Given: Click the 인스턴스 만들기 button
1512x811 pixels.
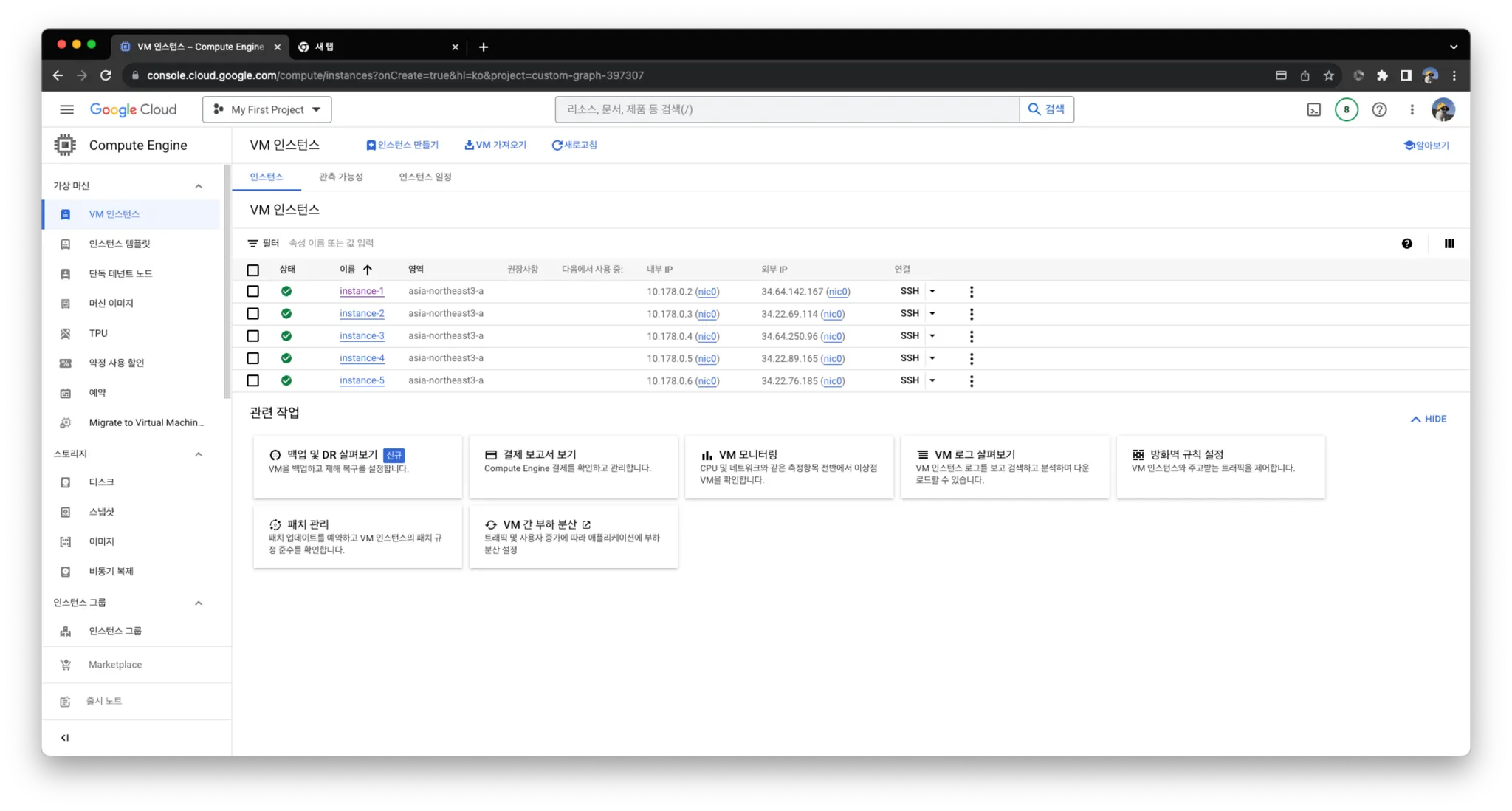Looking at the screenshot, I should pyautogui.click(x=402, y=145).
